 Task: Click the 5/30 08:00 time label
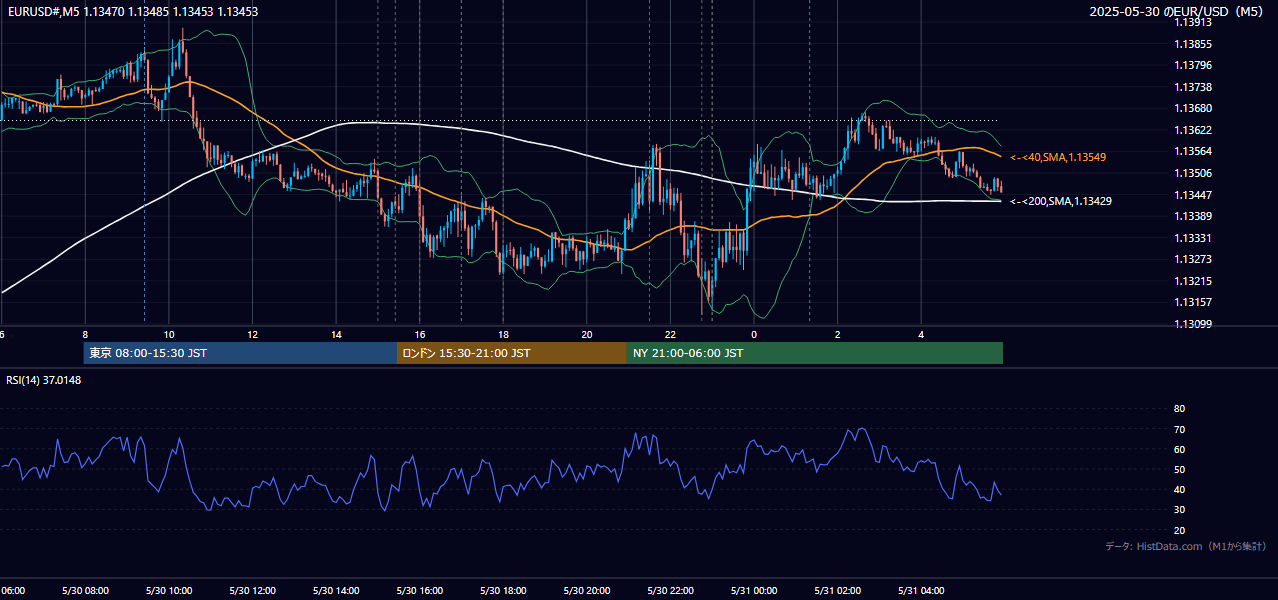pyautogui.click(x=85, y=591)
